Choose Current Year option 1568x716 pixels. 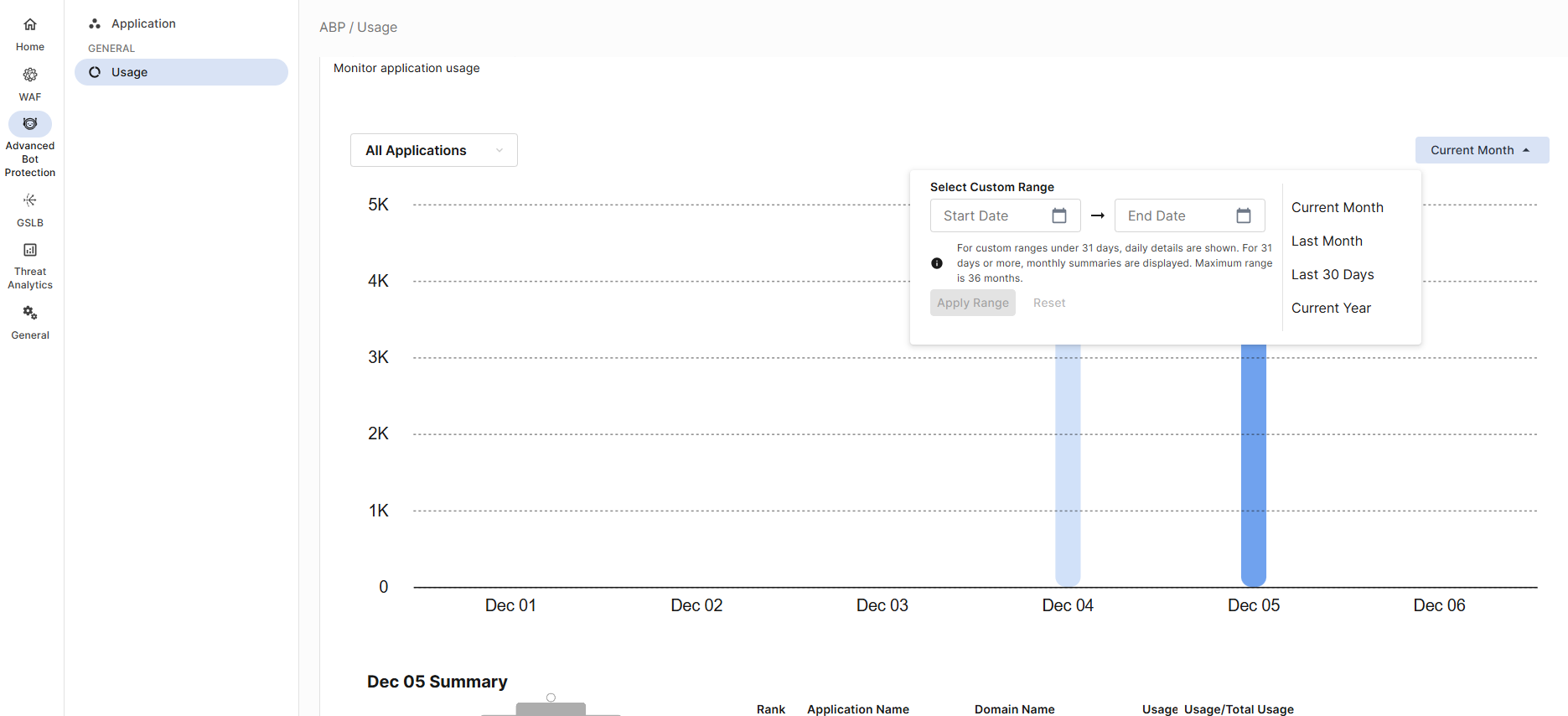coord(1331,308)
